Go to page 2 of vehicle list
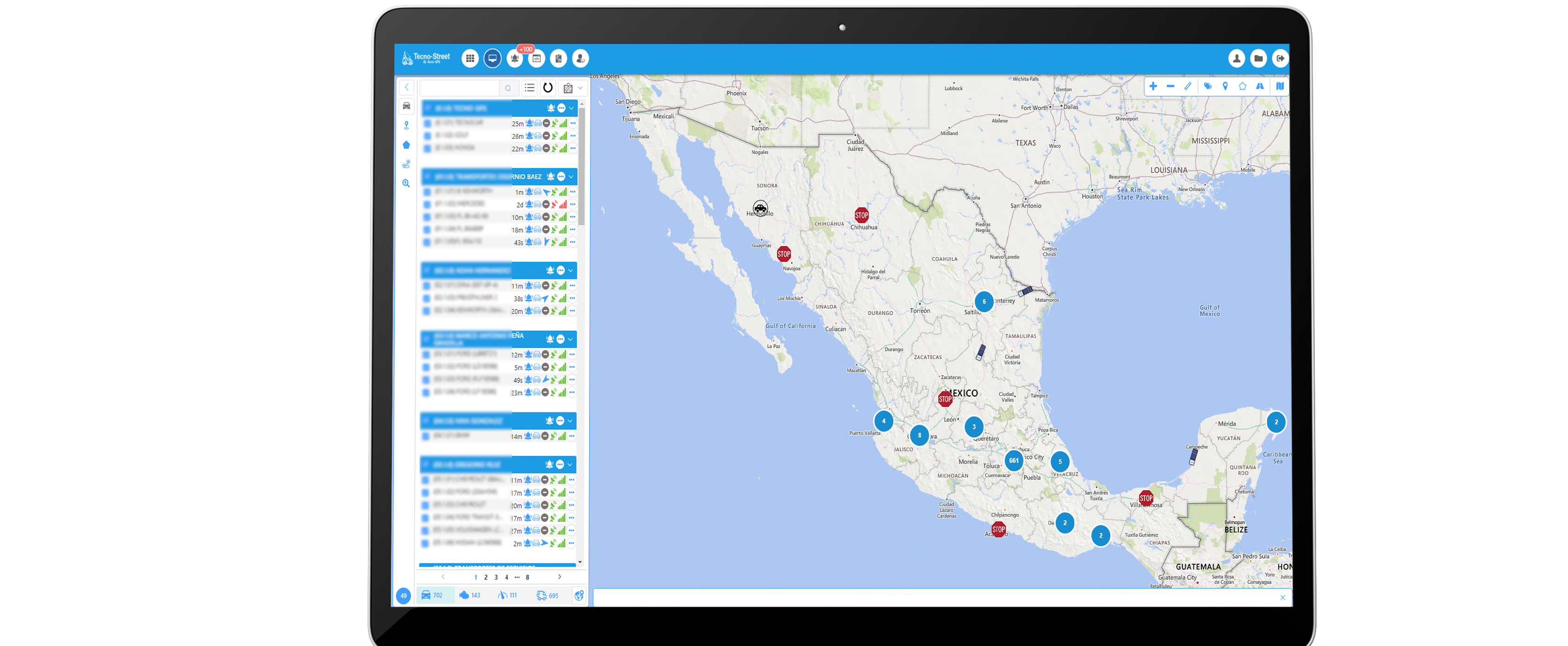The image size is (1568, 646). point(486,577)
